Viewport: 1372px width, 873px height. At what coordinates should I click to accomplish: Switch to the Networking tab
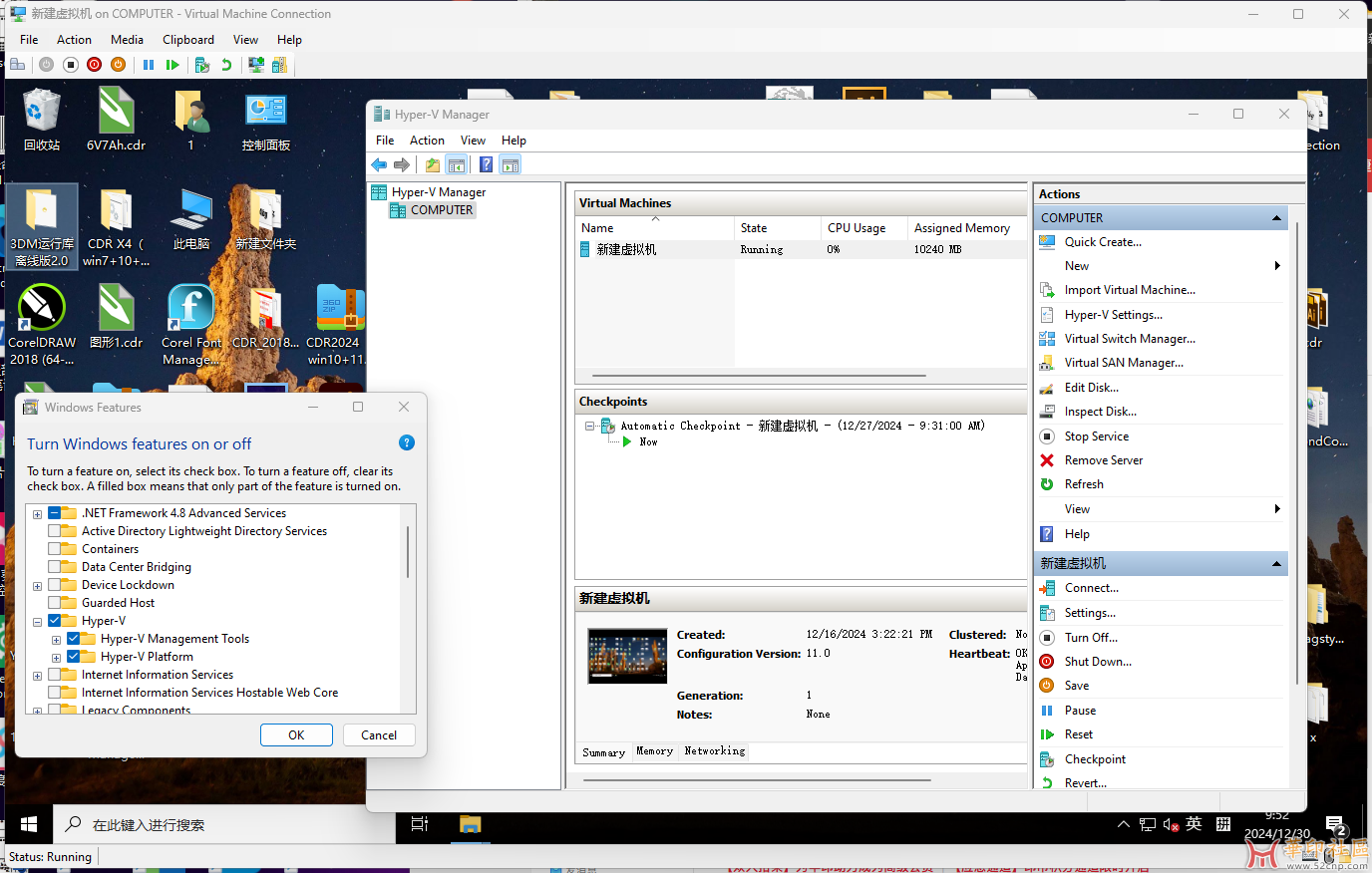tap(714, 751)
